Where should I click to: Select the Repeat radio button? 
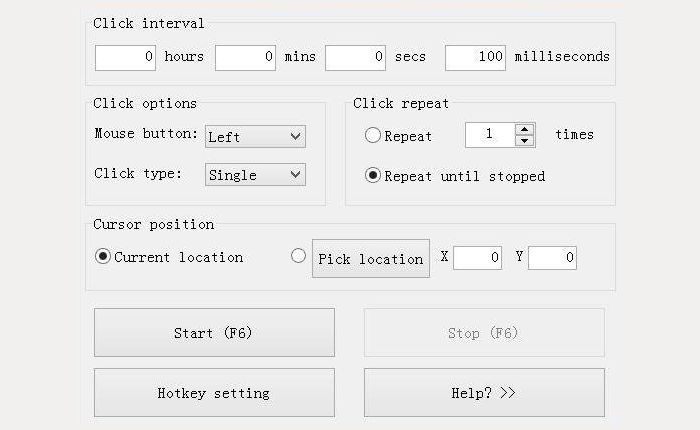click(x=373, y=136)
